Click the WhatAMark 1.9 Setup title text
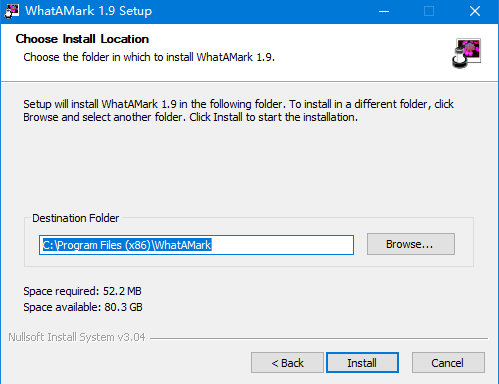Viewport: 499px width, 384px height. pos(89,11)
